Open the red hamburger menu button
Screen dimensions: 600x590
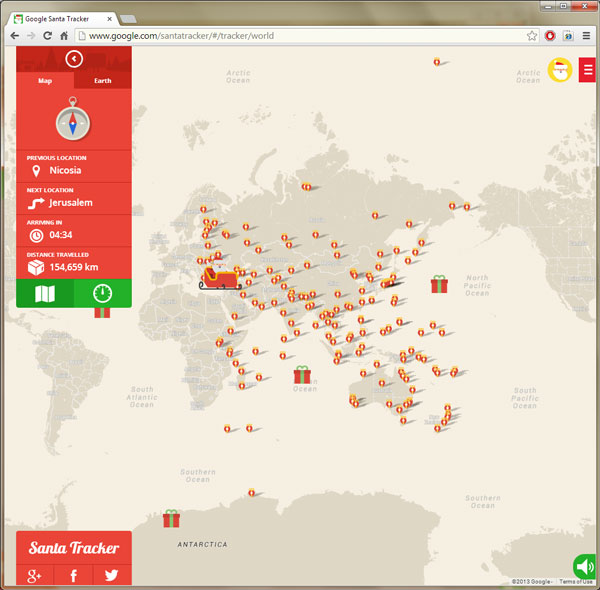point(587,70)
